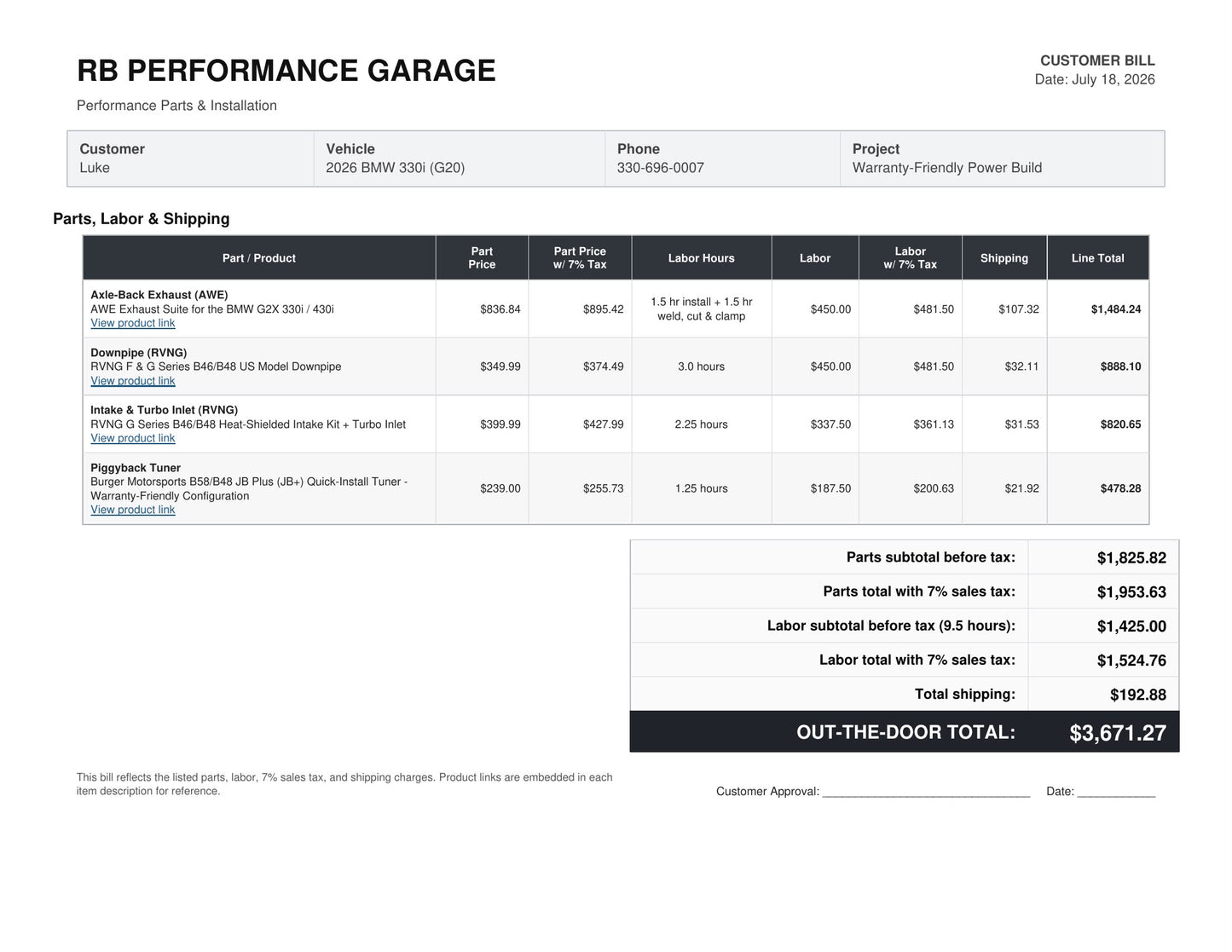Select the RB PERFORMANCE GARAGE heading
Image resolution: width=1232 pixels, height=952 pixels.
(x=286, y=71)
